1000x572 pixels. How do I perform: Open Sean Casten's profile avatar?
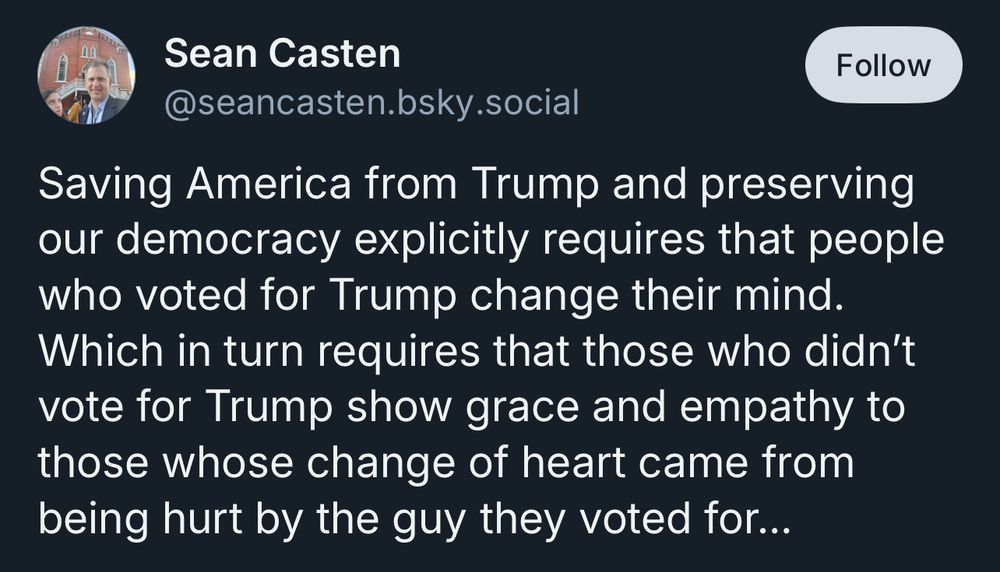tap(86, 75)
